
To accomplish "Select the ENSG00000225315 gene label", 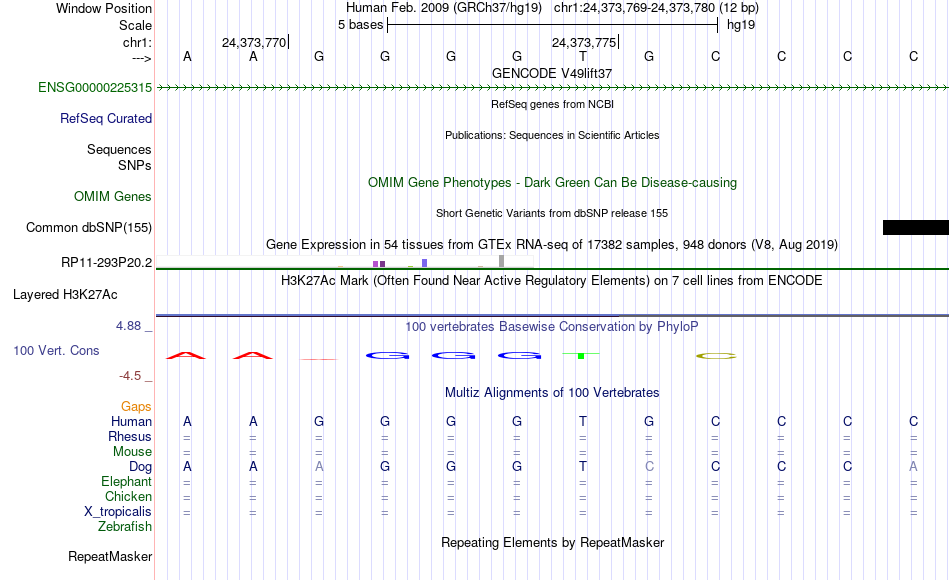I will pyautogui.click(x=95, y=87).
